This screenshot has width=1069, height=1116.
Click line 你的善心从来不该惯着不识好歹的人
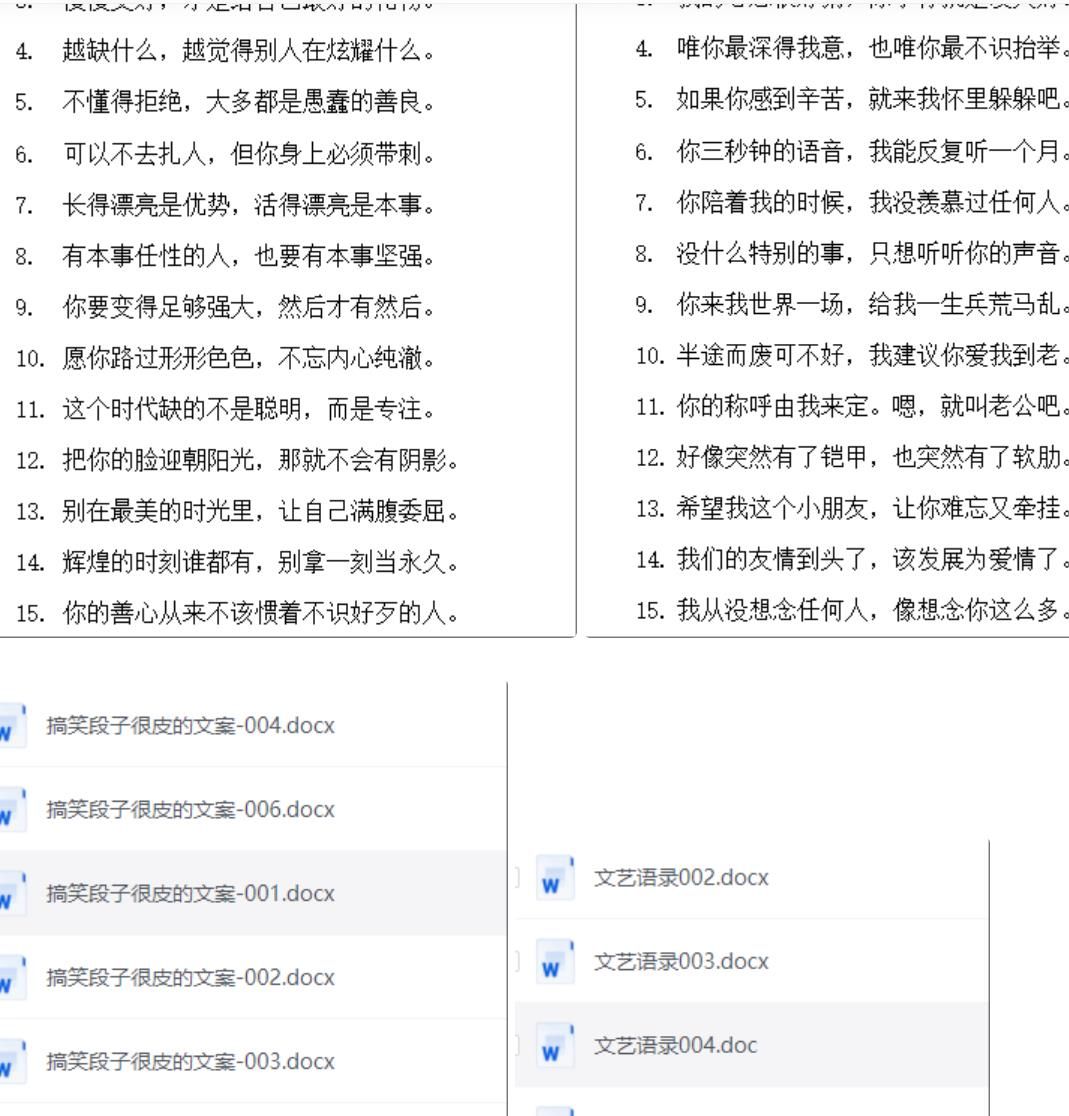pos(260,613)
